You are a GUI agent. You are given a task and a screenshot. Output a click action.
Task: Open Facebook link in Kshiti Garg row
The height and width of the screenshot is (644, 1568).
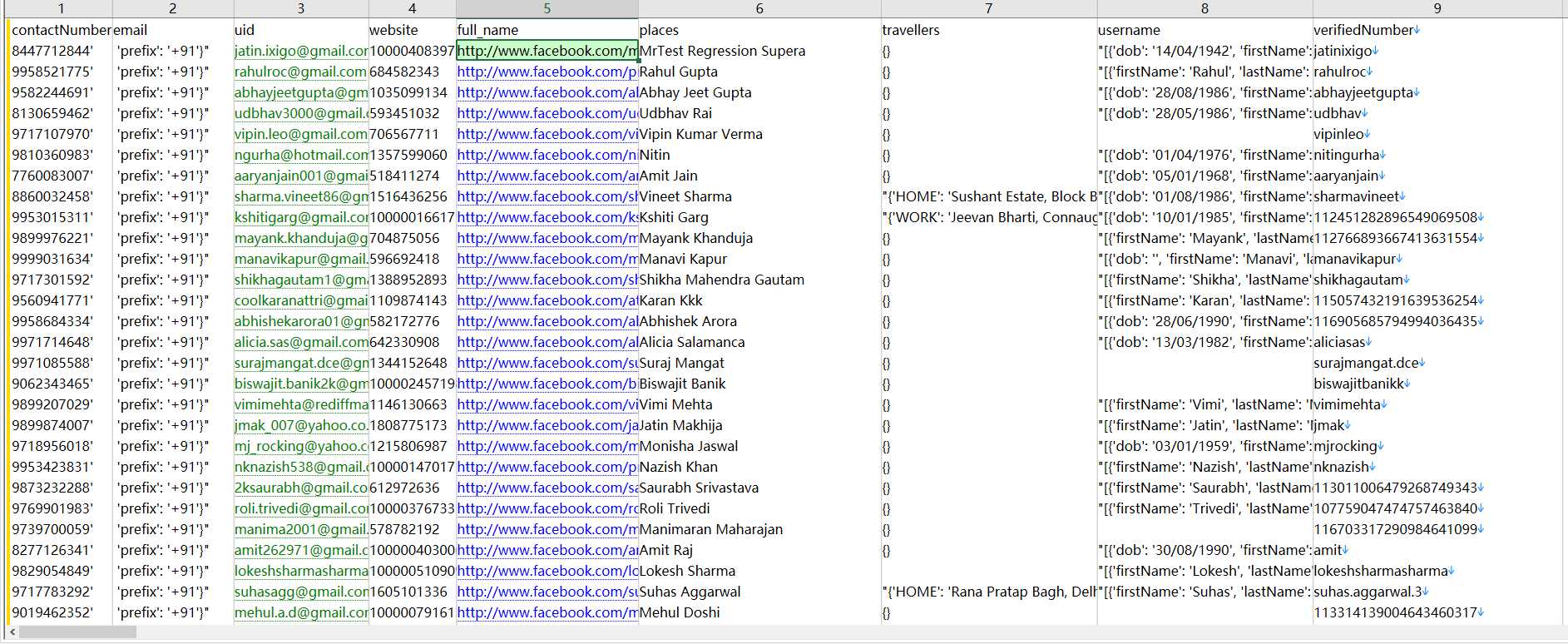coord(547,217)
